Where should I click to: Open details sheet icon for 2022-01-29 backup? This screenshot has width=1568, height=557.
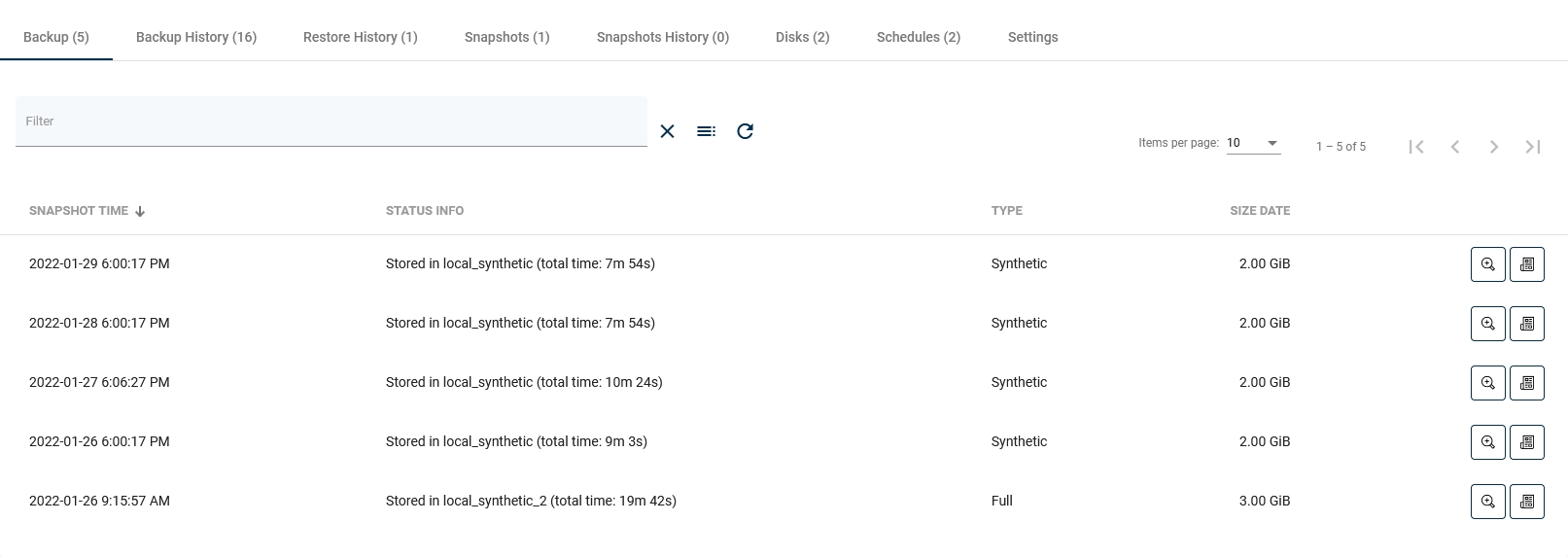pyautogui.click(x=1526, y=264)
